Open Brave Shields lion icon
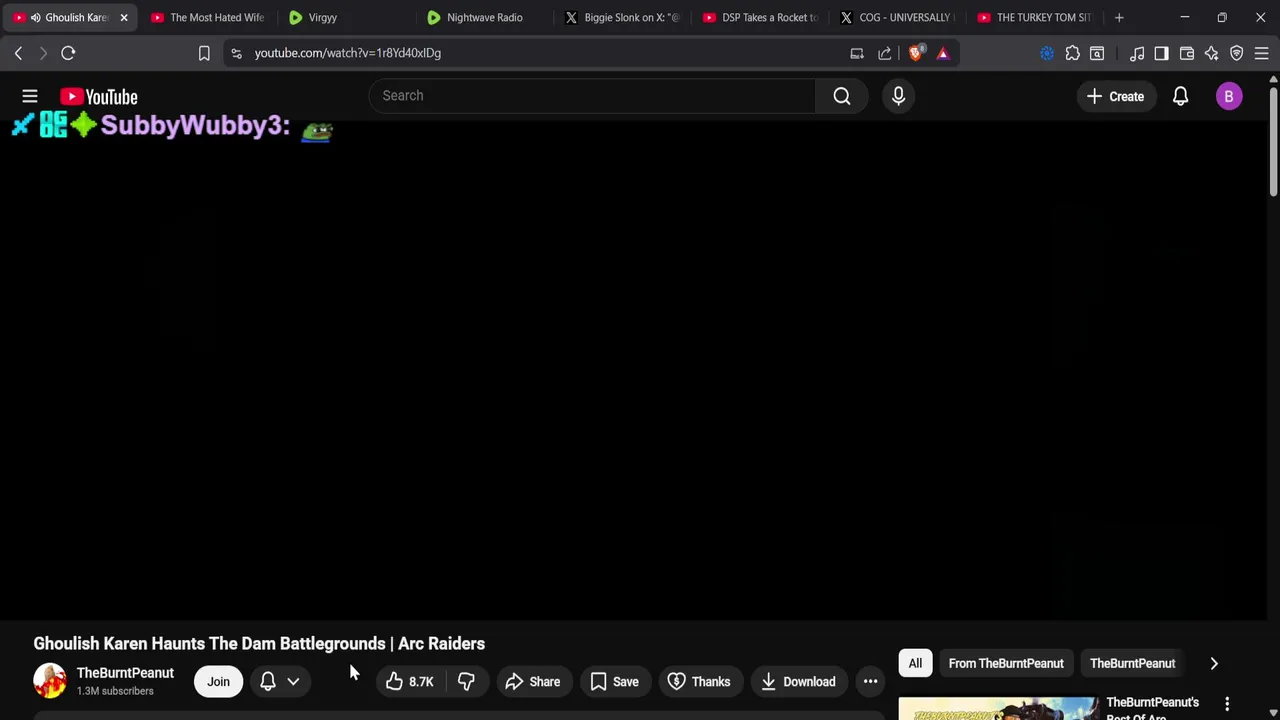This screenshot has height=720, width=1280. 916,53
